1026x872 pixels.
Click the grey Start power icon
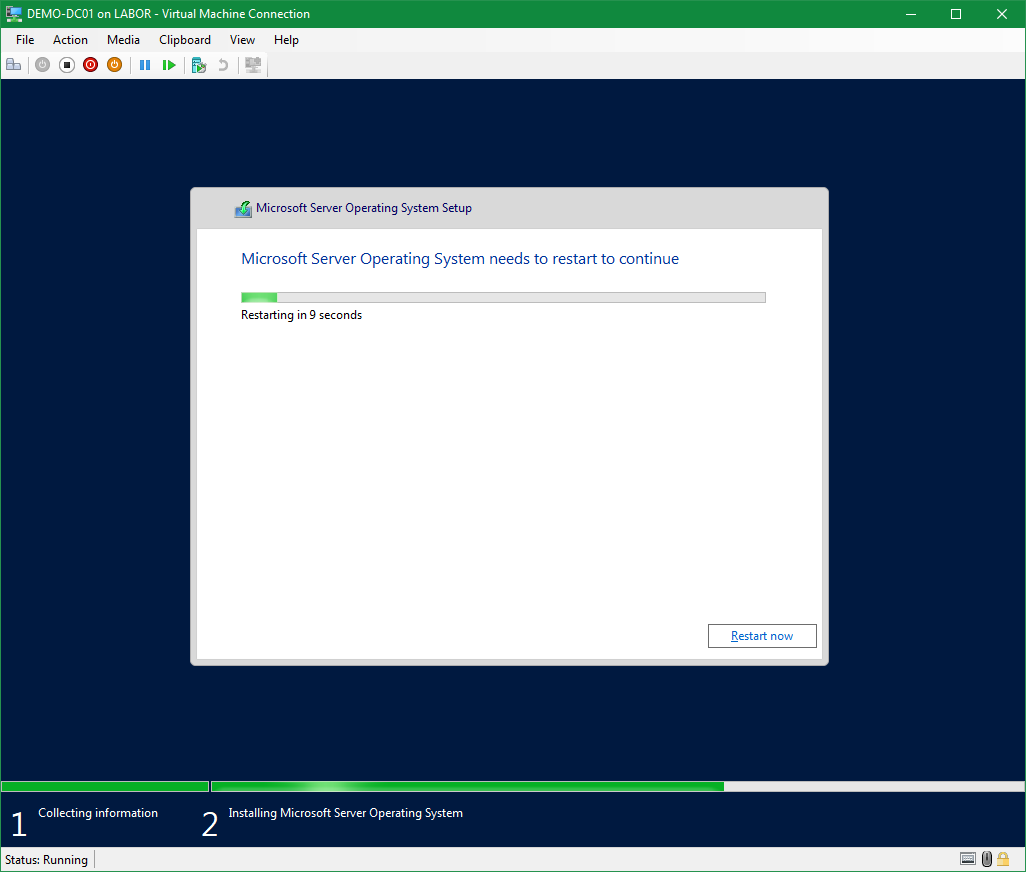[42, 65]
